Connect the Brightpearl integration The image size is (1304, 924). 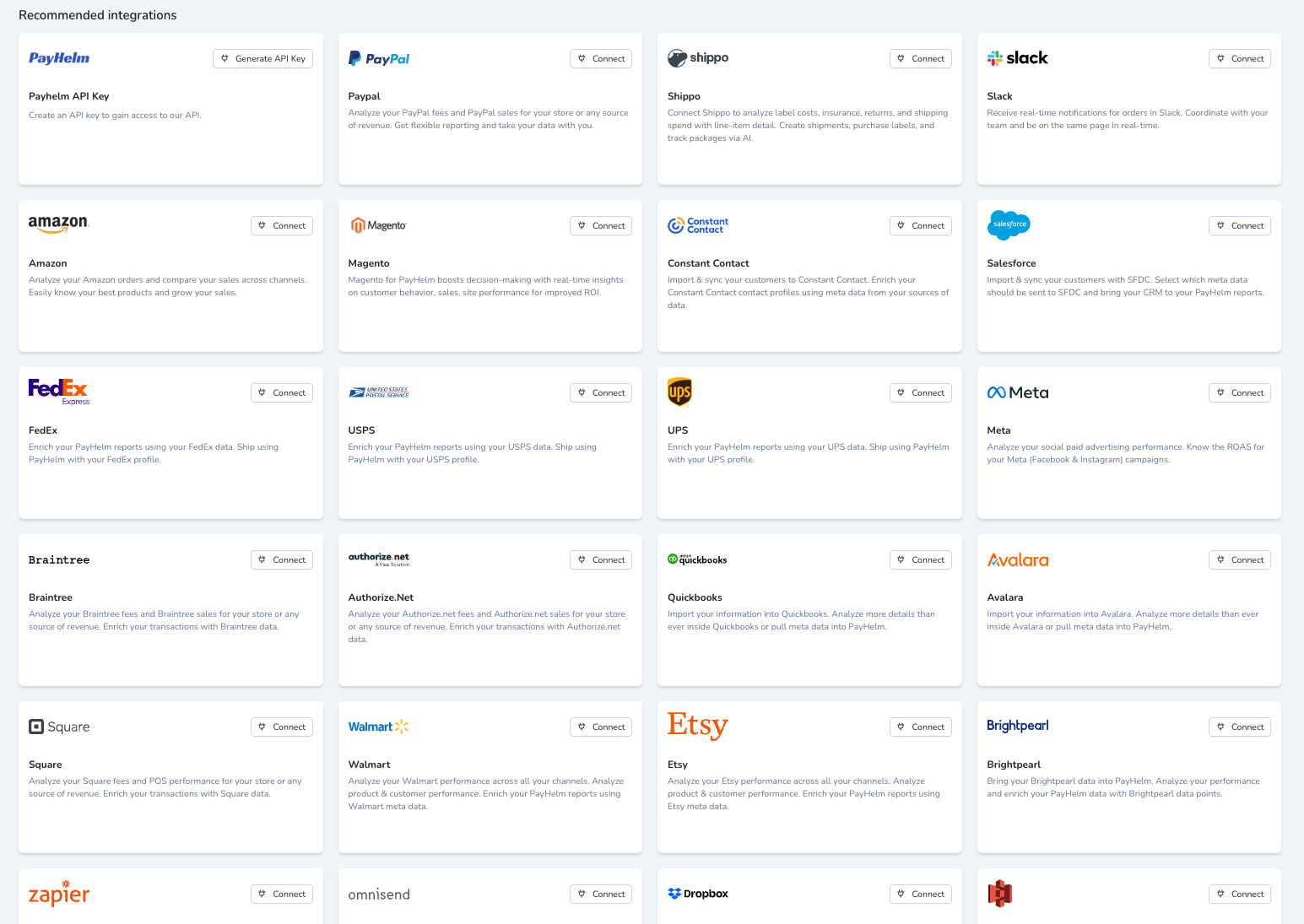pos(1240,727)
